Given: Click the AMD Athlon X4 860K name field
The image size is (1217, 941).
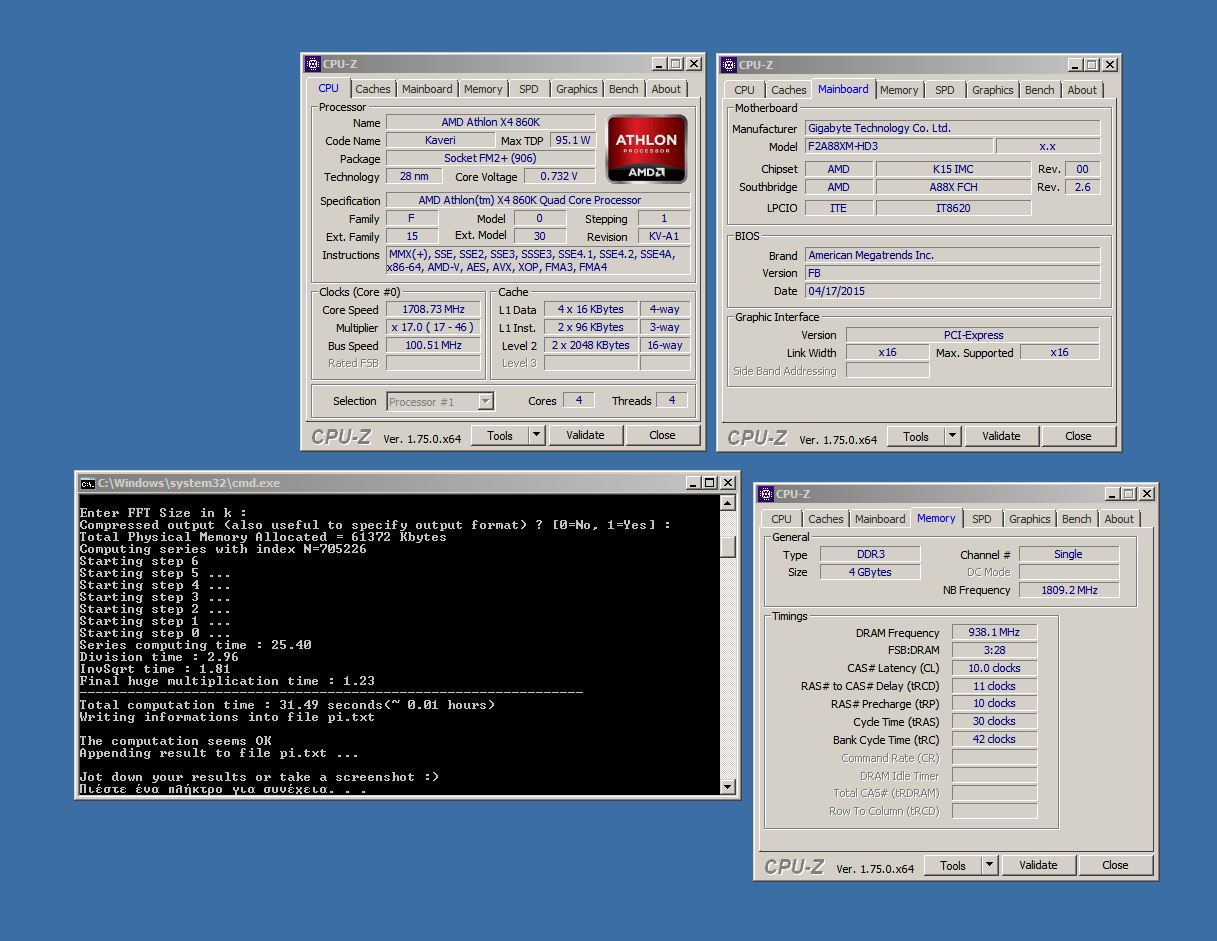Looking at the screenshot, I should (491, 122).
